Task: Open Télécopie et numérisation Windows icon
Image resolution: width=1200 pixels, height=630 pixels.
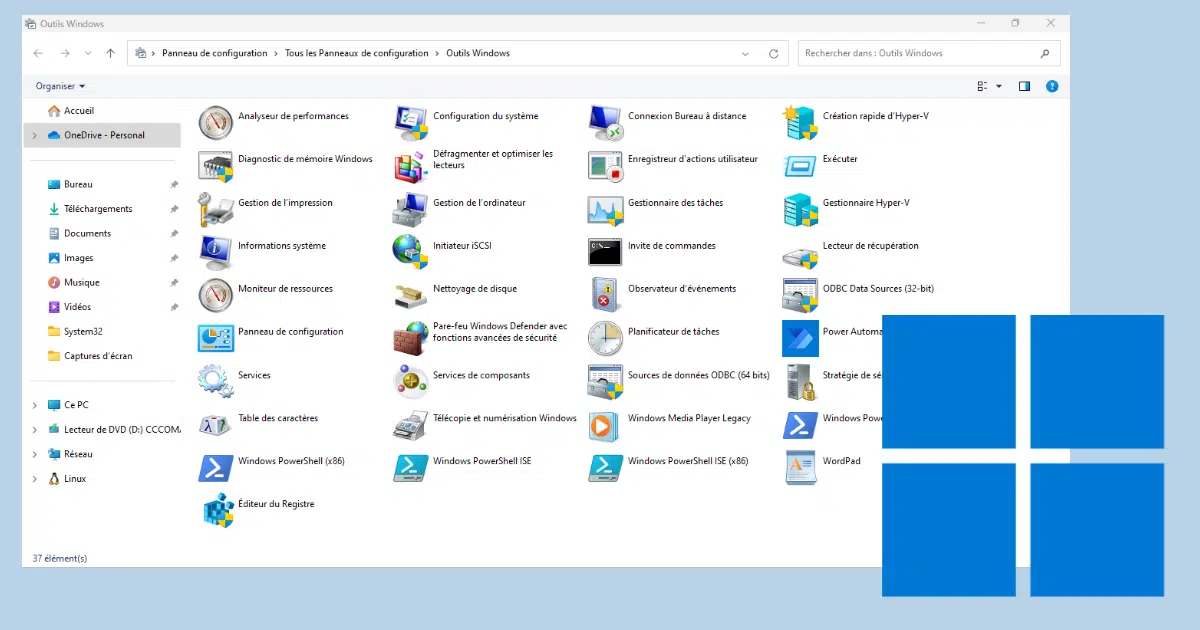Action: [x=410, y=424]
